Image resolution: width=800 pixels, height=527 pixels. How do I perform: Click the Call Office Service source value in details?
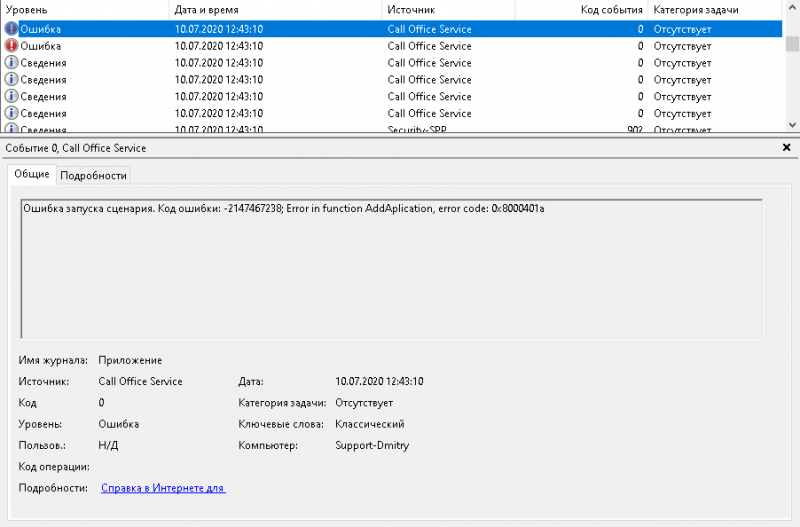(x=140, y=381)
